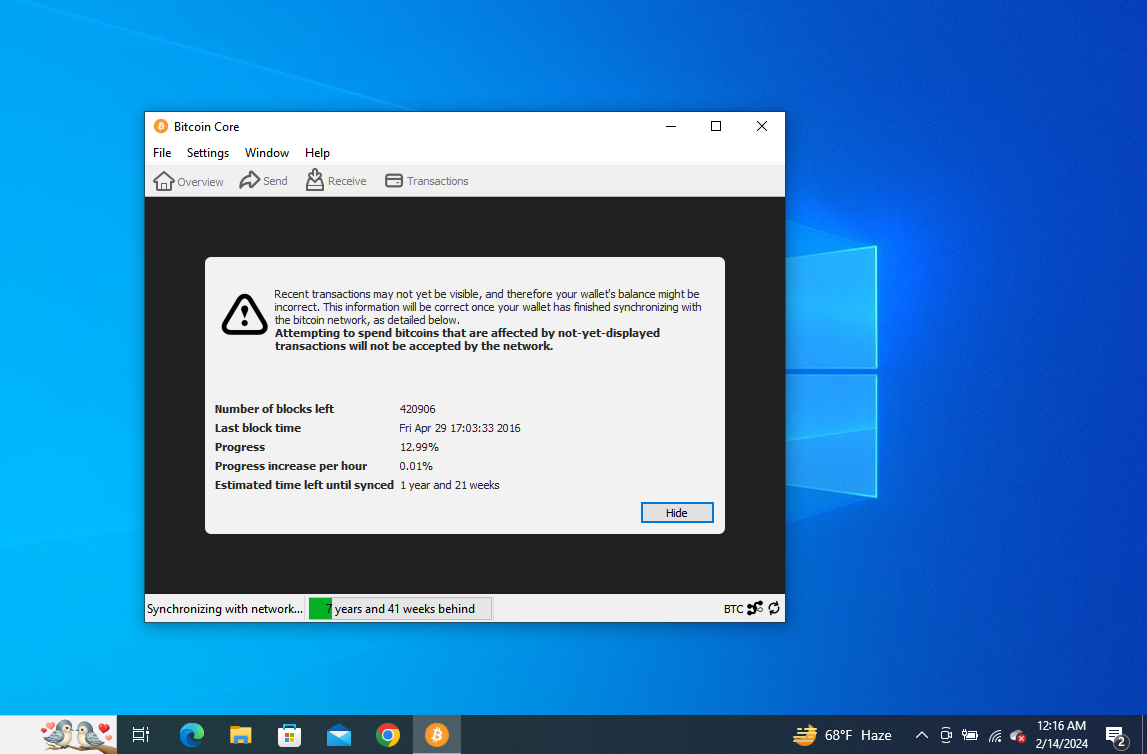1147x754 pixels.
Task: Click the last block time Fri Apr 29 2016
Action: (460, 428)
